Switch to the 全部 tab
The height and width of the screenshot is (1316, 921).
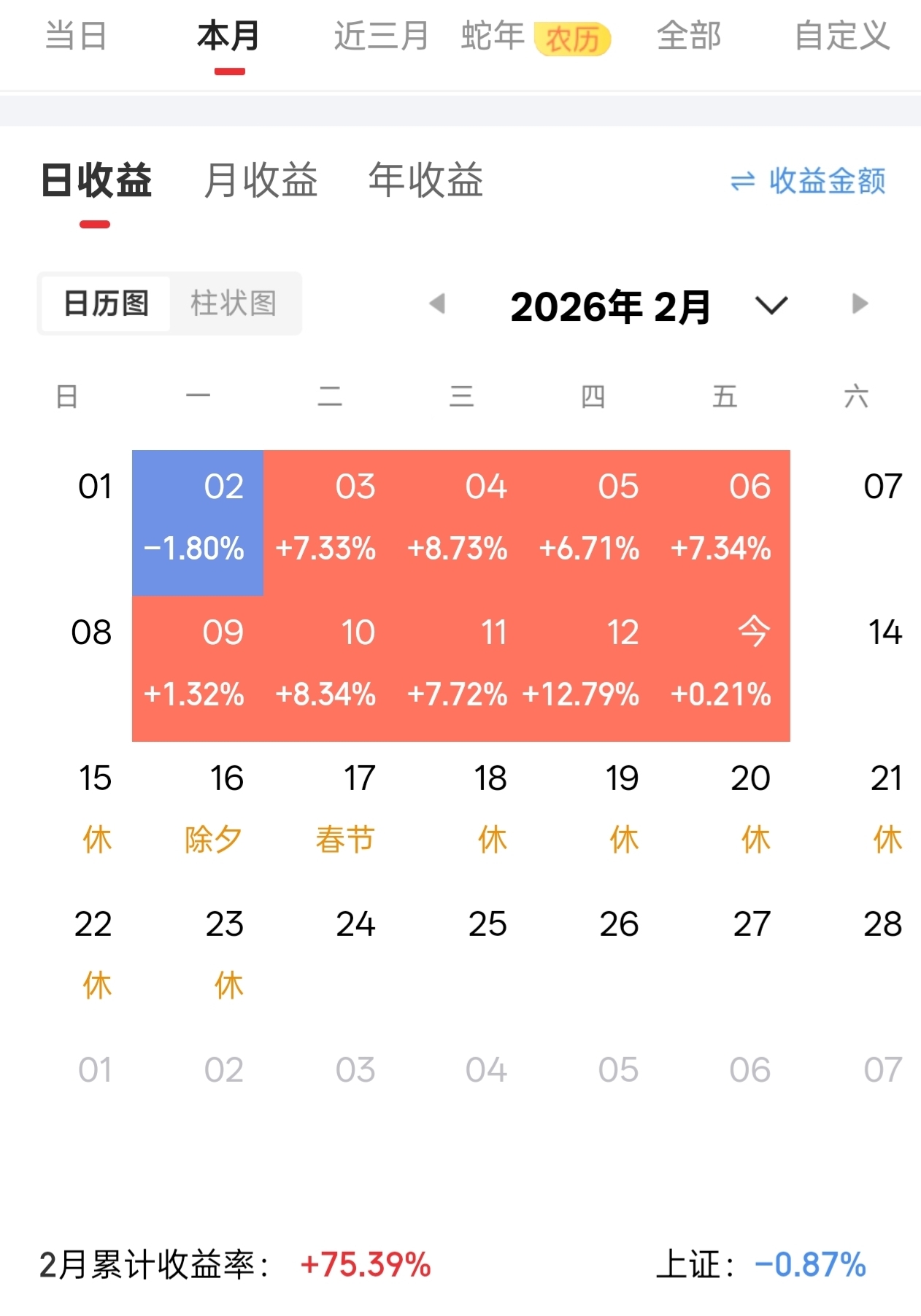(689, 36)
